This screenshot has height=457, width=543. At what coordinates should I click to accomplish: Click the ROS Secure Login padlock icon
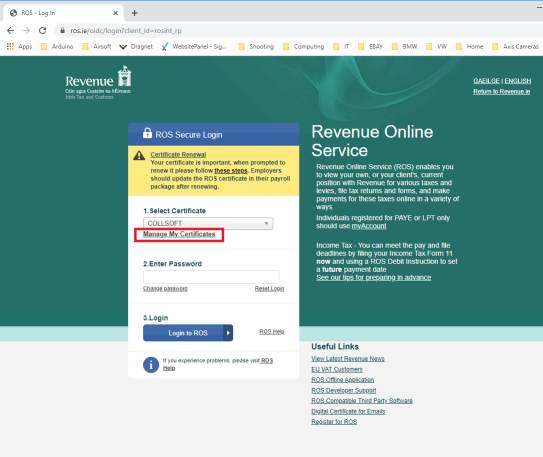tap(147, 133)
